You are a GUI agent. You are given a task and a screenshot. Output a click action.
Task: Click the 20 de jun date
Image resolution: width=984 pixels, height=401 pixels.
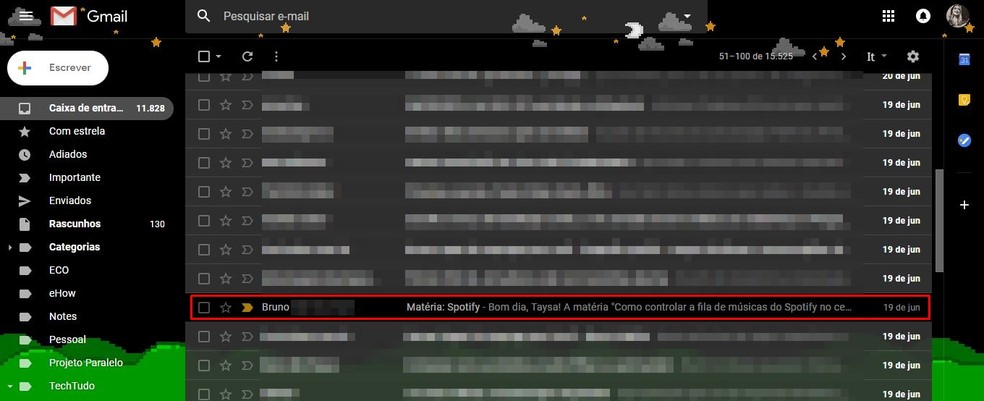coord(901,77)
